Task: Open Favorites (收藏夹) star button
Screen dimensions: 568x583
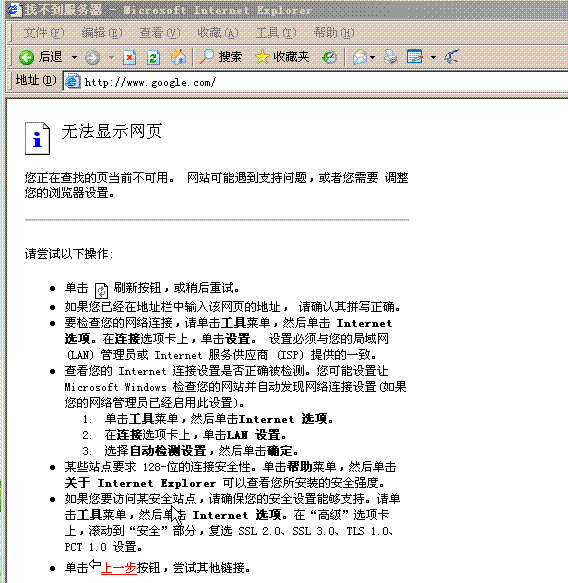Action: click(282, 57)
